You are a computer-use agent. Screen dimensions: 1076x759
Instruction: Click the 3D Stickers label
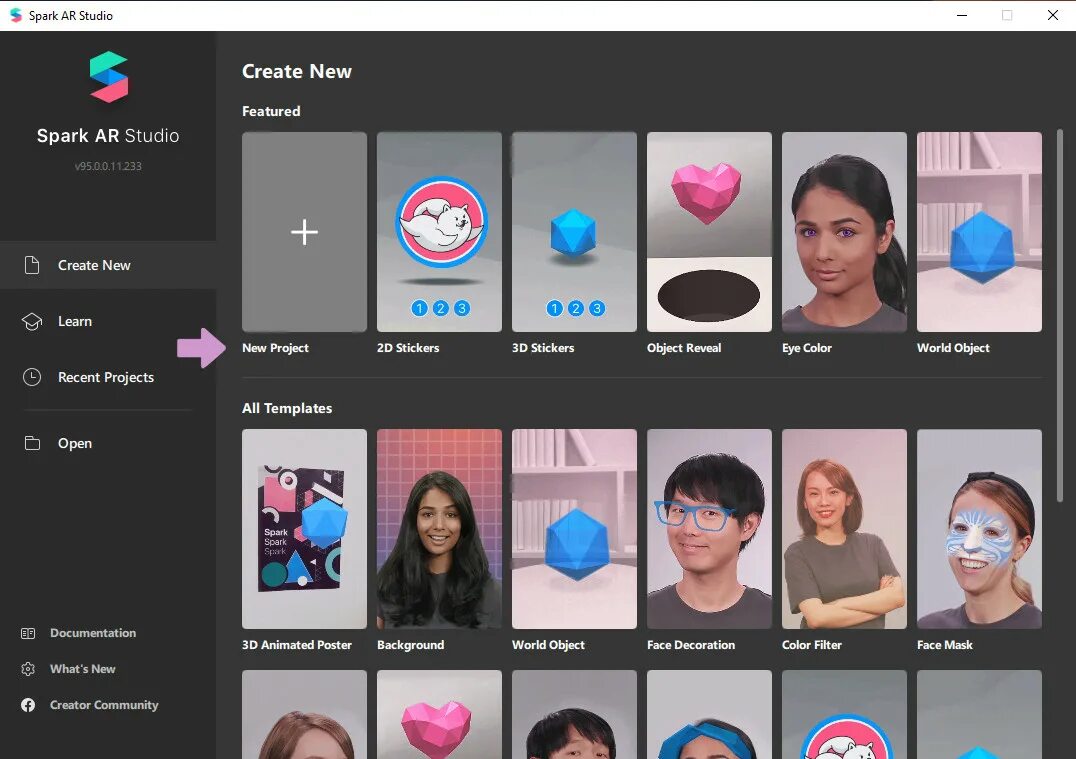click(x=543, y=348)
